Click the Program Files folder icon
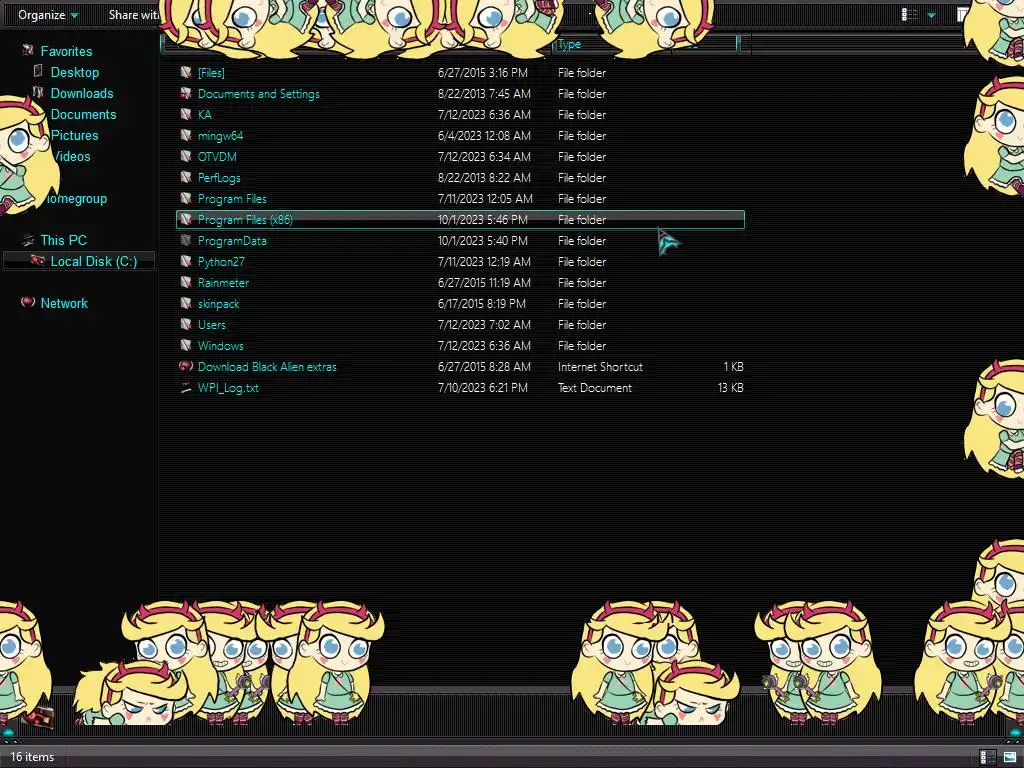The height and width of the screenshot is (768, 1024). [186, 198]
